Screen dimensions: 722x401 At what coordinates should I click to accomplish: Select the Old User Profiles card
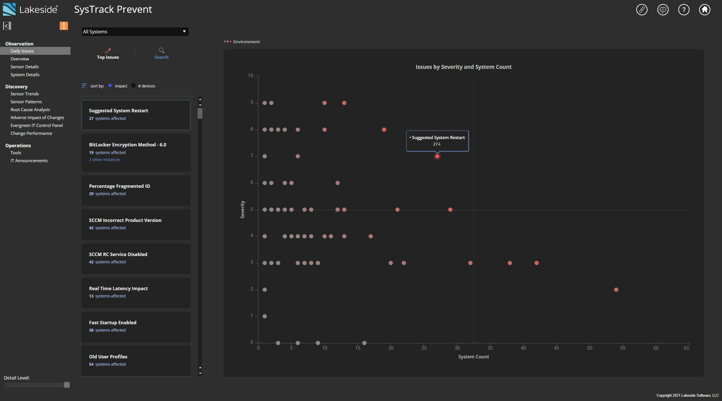(x=136, y=360)
